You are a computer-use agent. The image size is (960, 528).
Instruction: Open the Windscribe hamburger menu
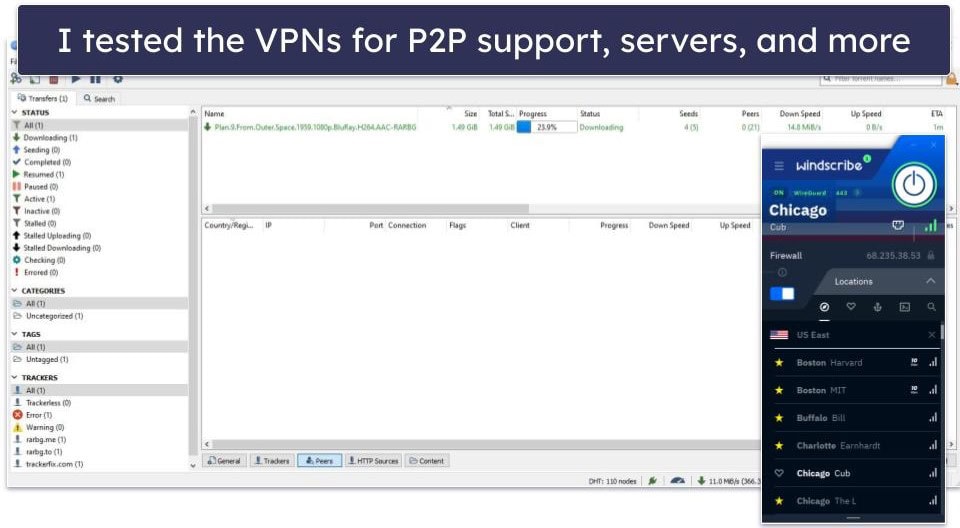click(x=779, y=165)
